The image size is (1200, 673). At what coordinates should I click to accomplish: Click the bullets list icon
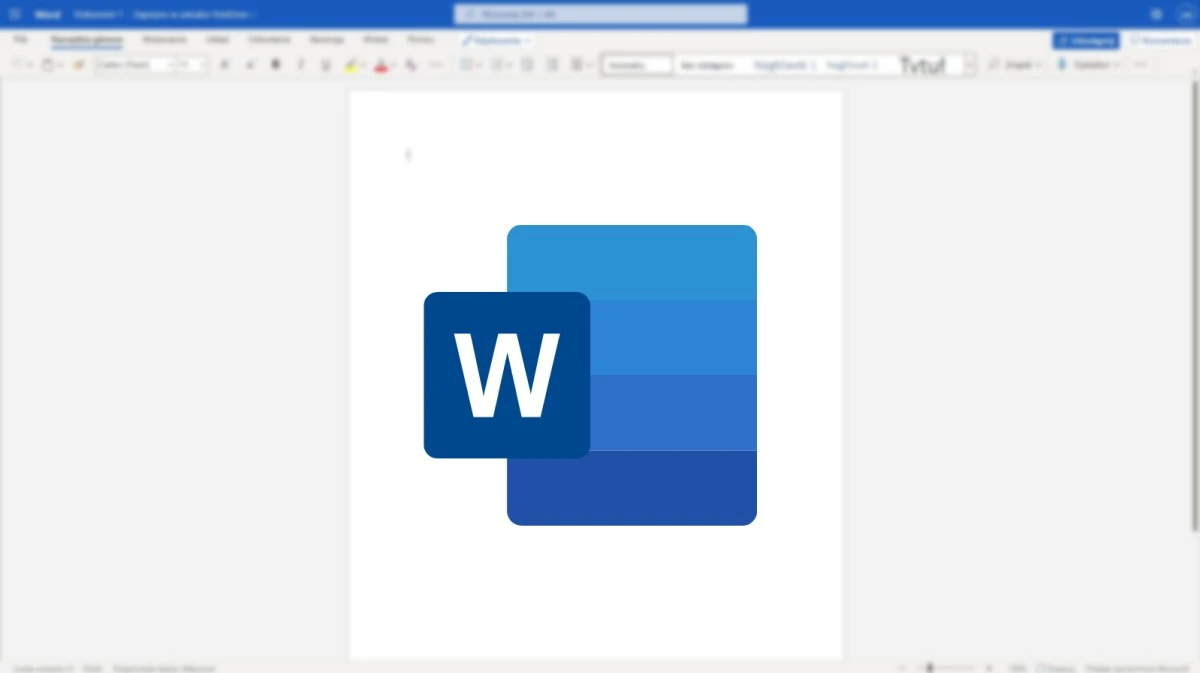point(466,65)
